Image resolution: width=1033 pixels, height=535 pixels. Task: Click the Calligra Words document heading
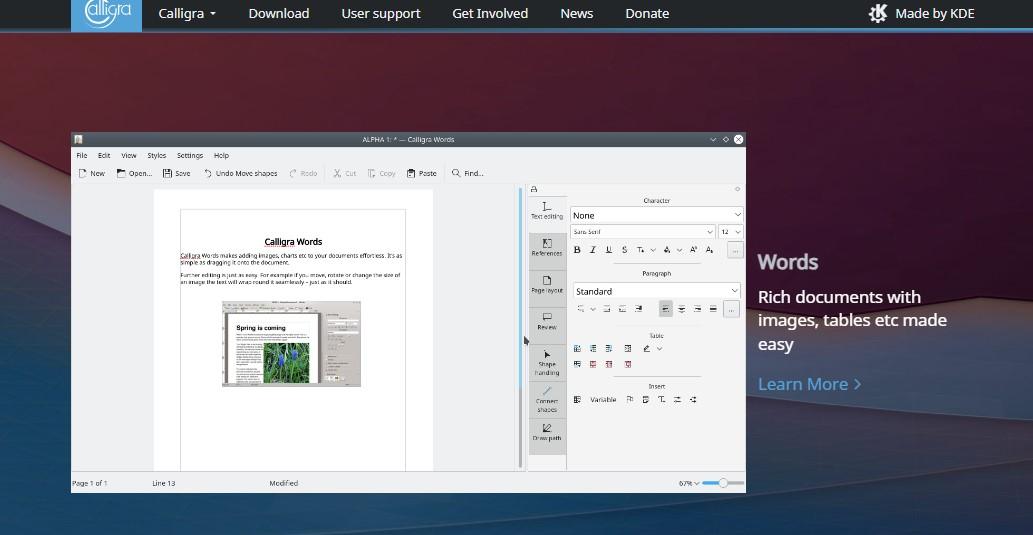pyautogui.click(x=293, y=242)
